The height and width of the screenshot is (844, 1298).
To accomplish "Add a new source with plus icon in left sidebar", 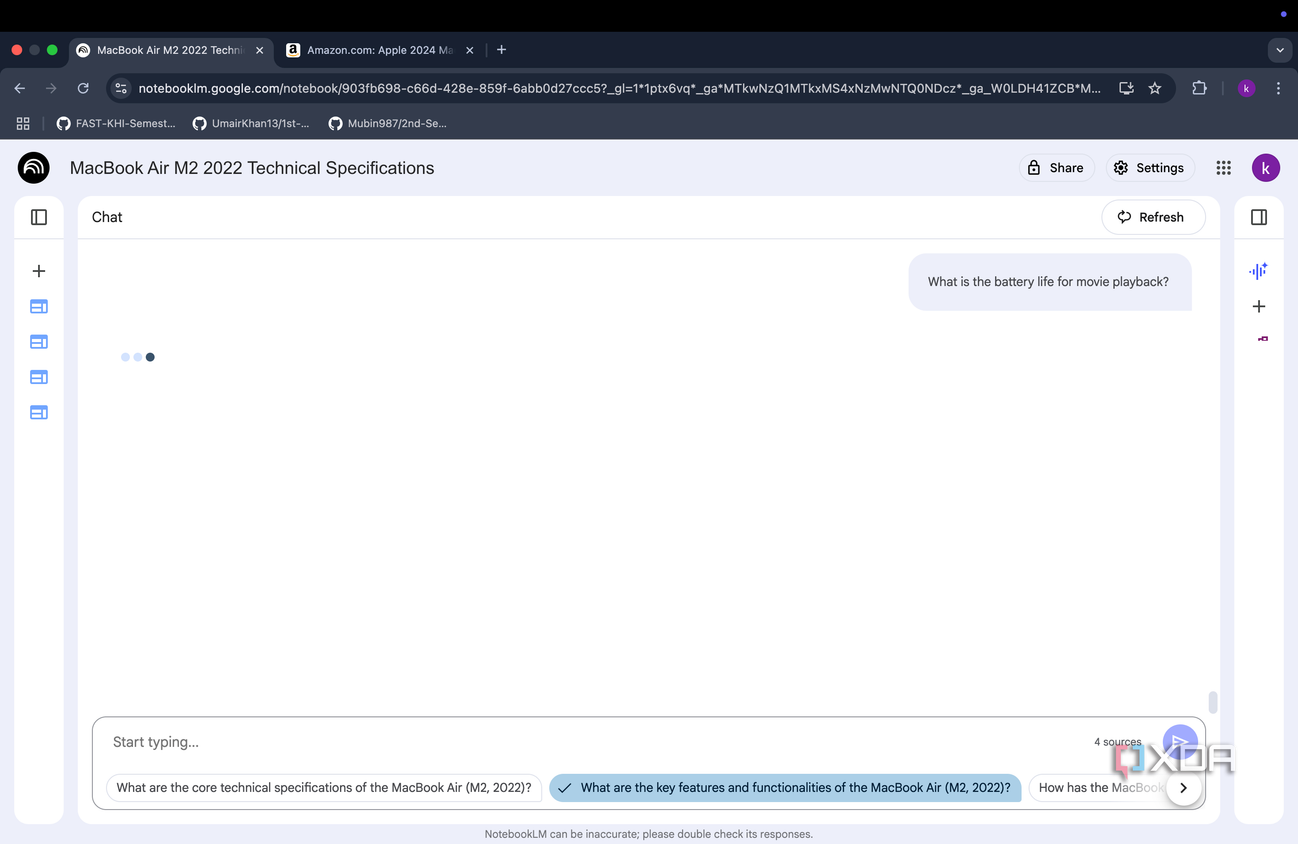I will click(39, 271).
